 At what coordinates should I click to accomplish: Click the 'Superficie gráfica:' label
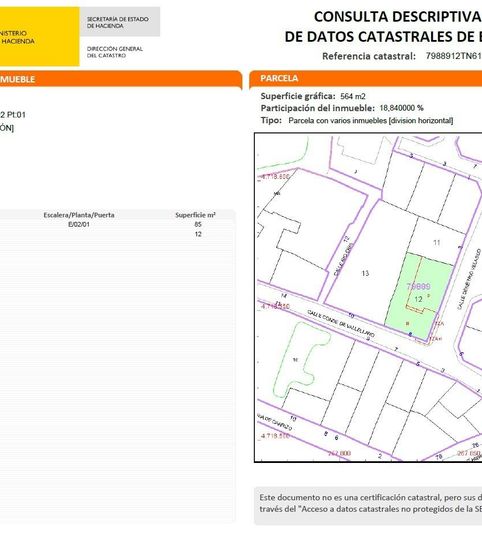[x=298, y=96]
